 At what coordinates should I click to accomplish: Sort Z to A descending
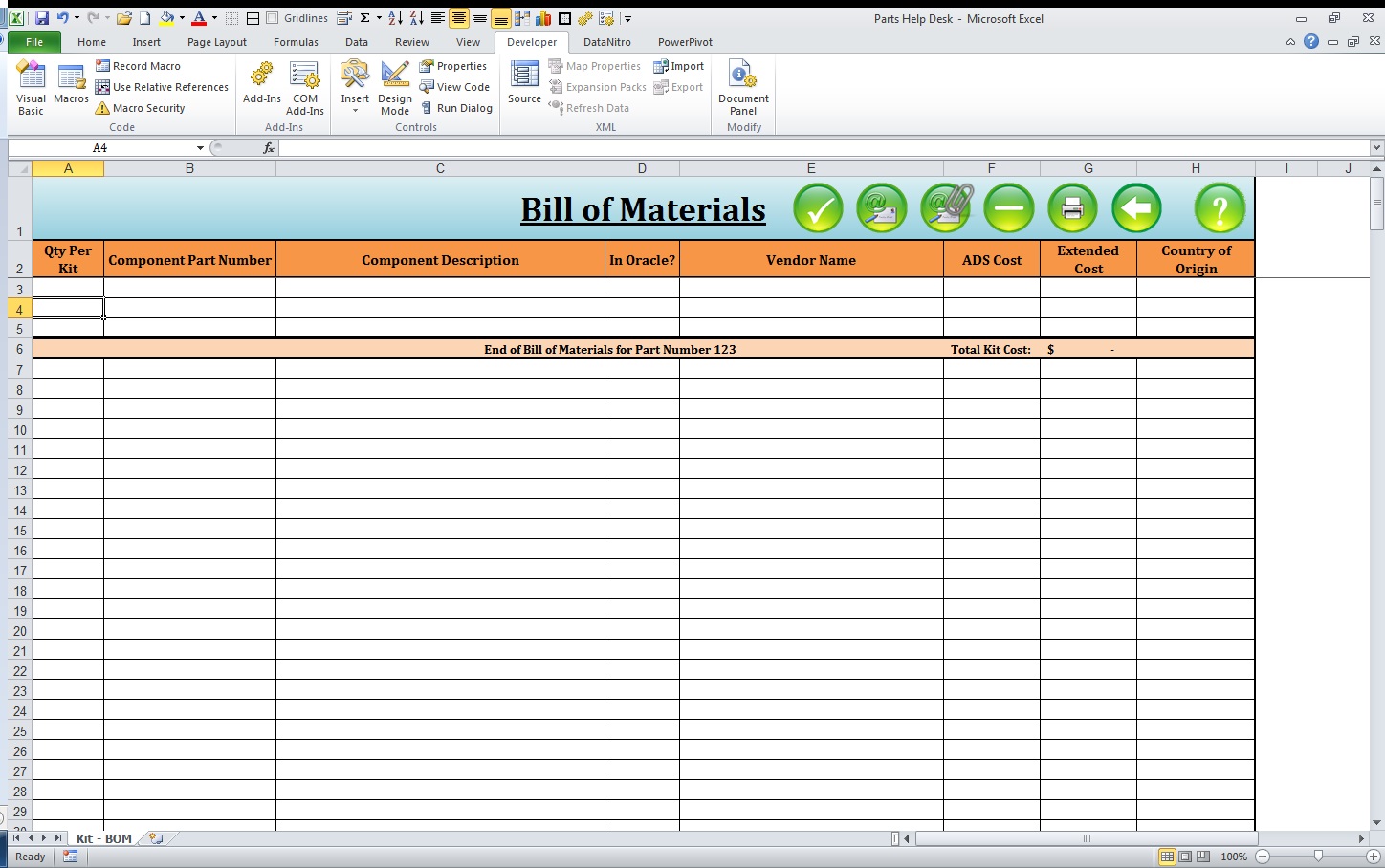(x=417, y=18)
